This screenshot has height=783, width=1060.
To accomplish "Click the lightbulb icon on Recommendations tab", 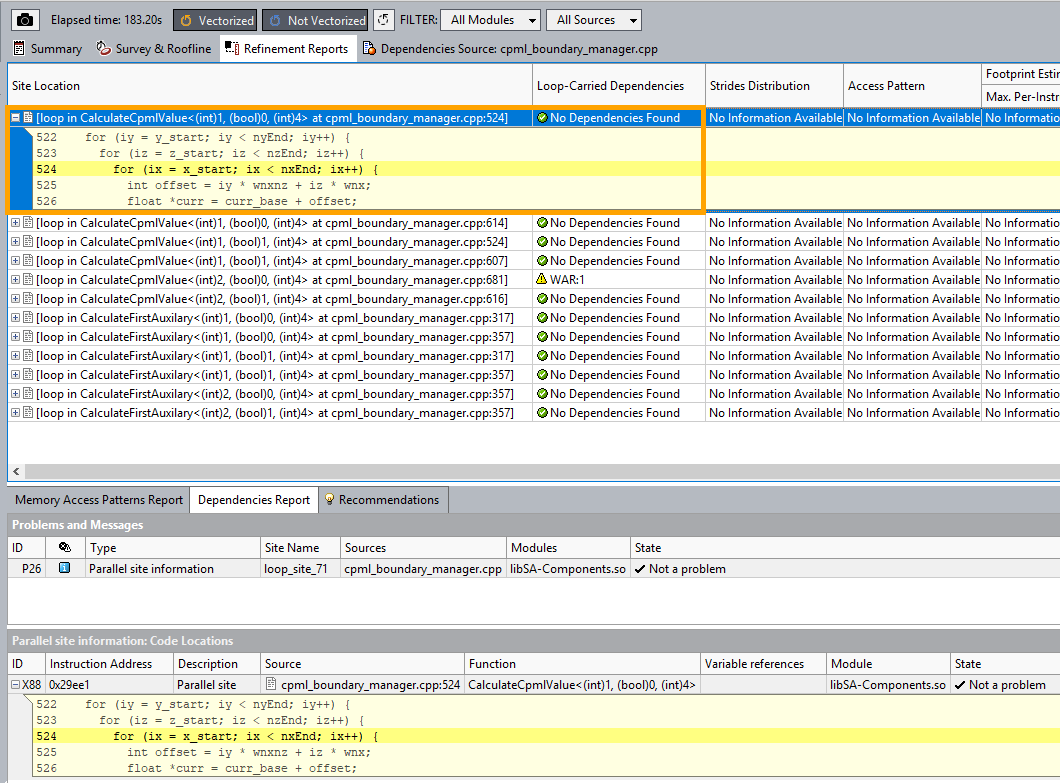I will point(329,500).
